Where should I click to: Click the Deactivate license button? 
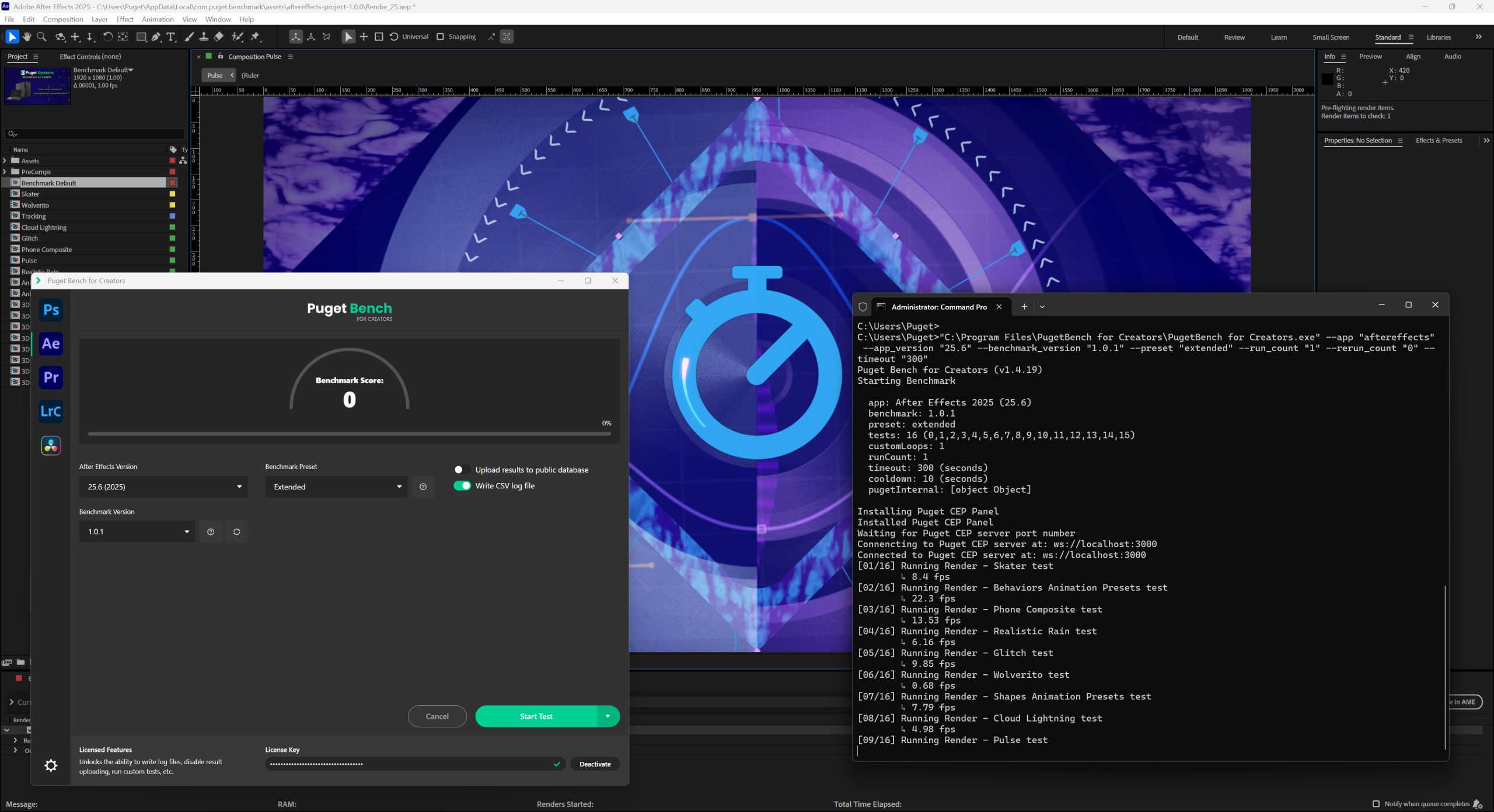pyautogui.click(x=594, y=764)
